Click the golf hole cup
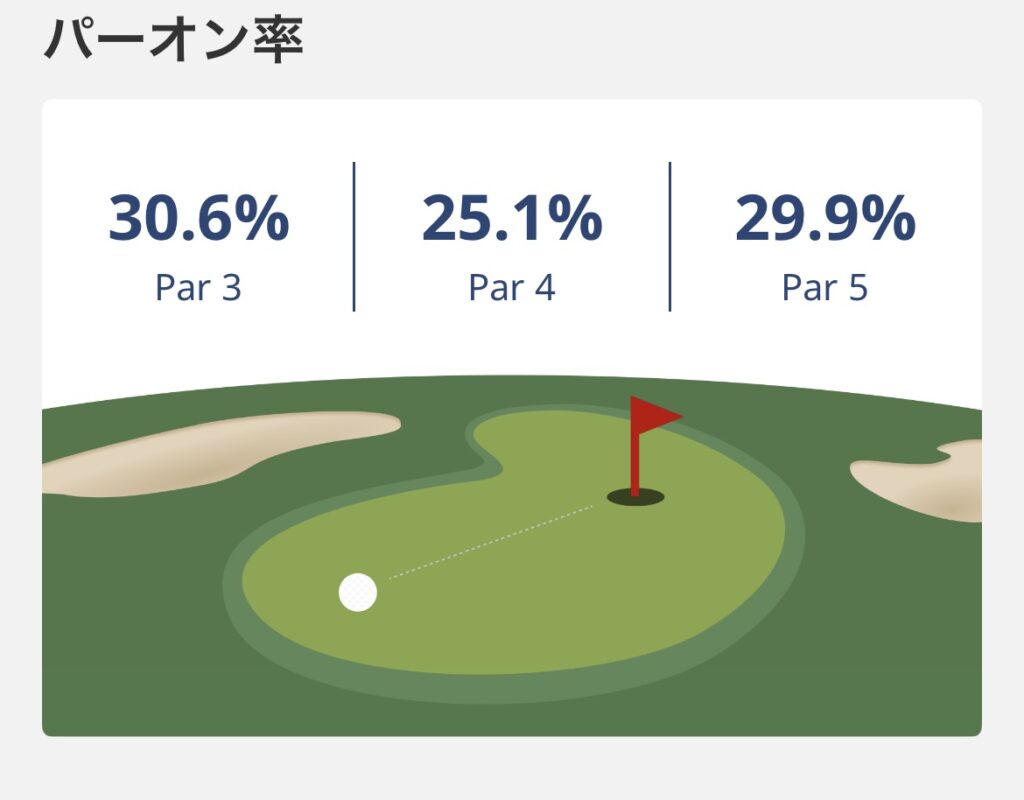The image size is (1024, 800). tap(635, 496)
